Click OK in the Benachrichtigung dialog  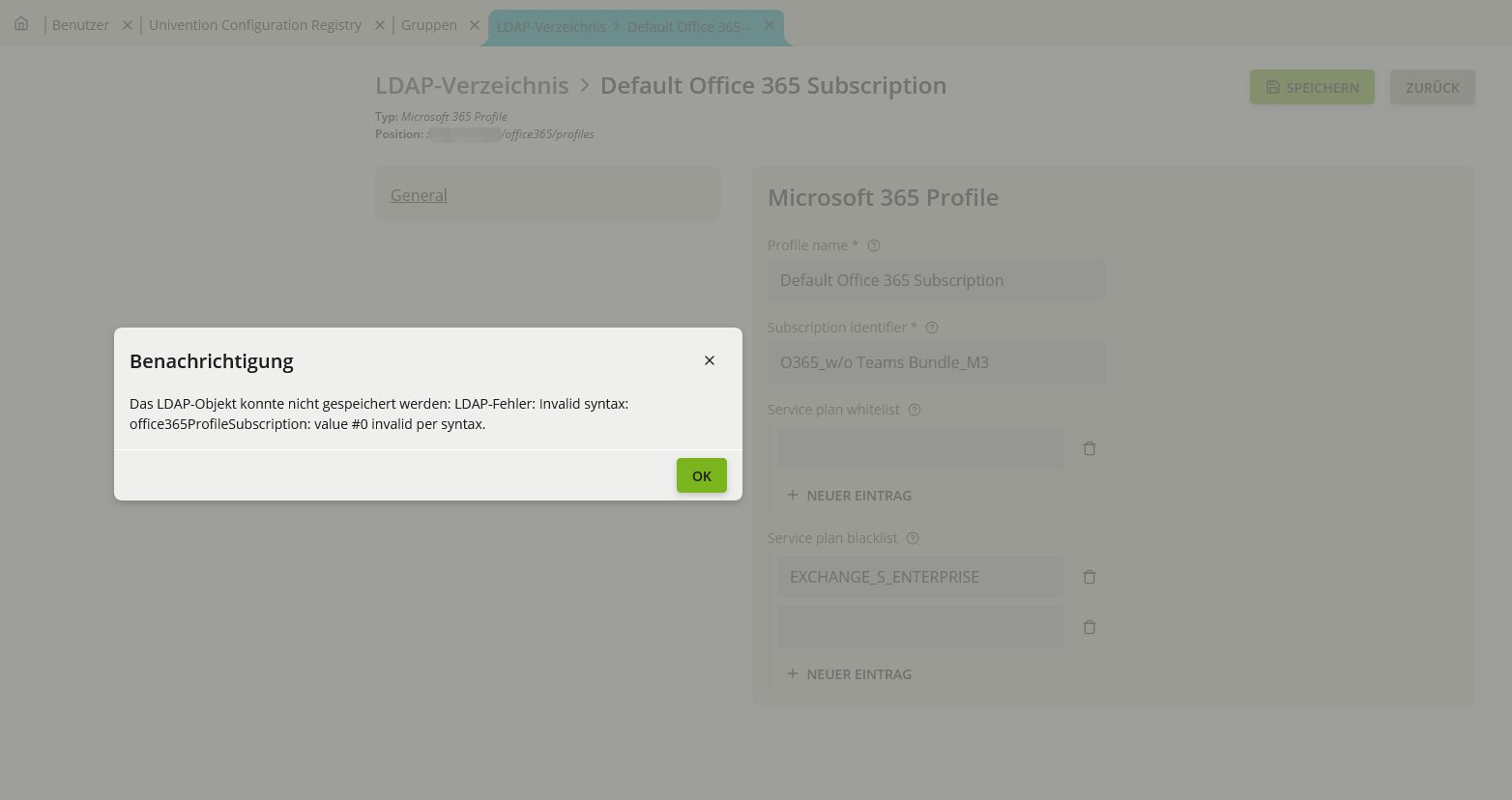(701, 475)
